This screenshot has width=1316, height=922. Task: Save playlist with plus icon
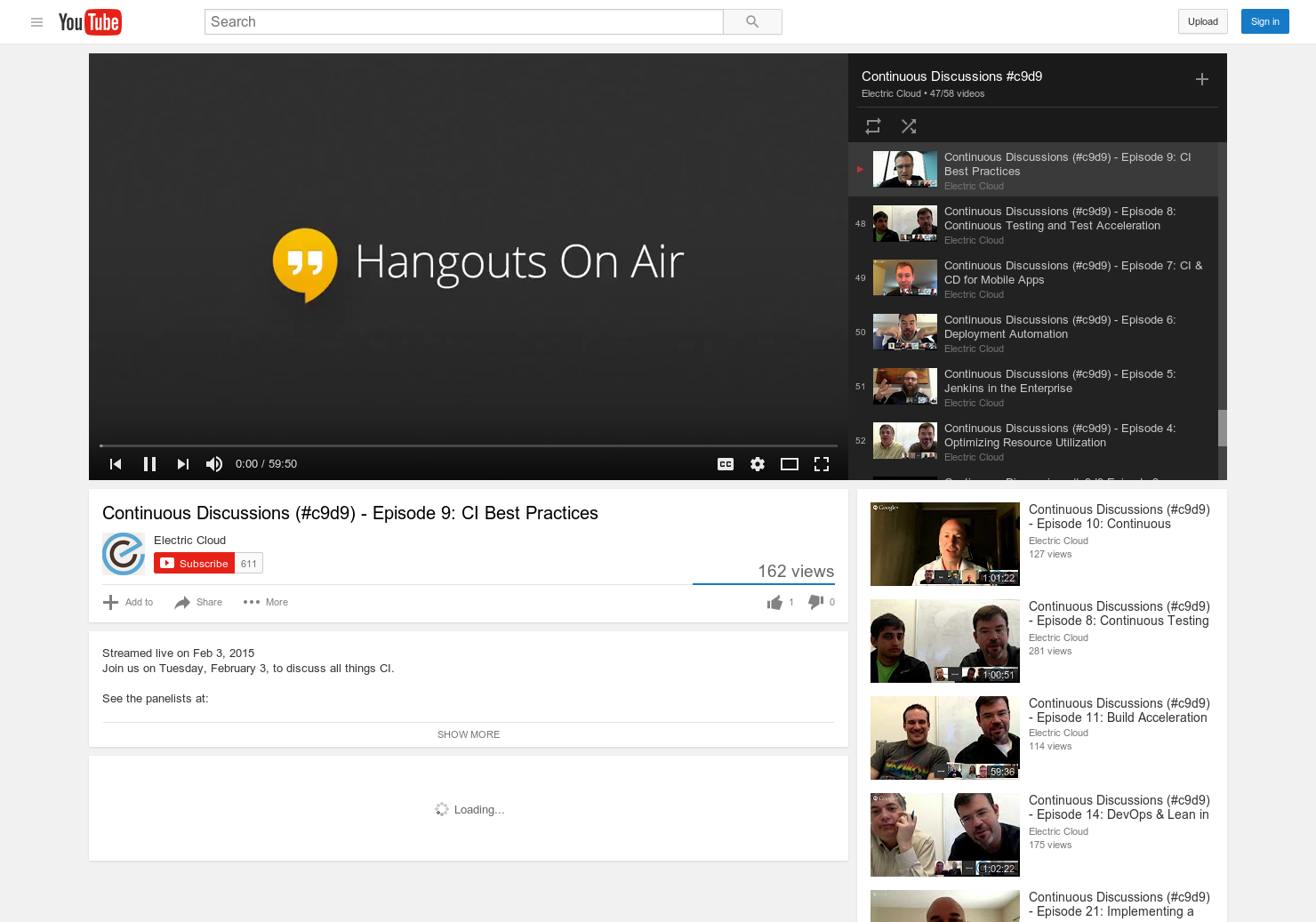tap(1202, 79)
